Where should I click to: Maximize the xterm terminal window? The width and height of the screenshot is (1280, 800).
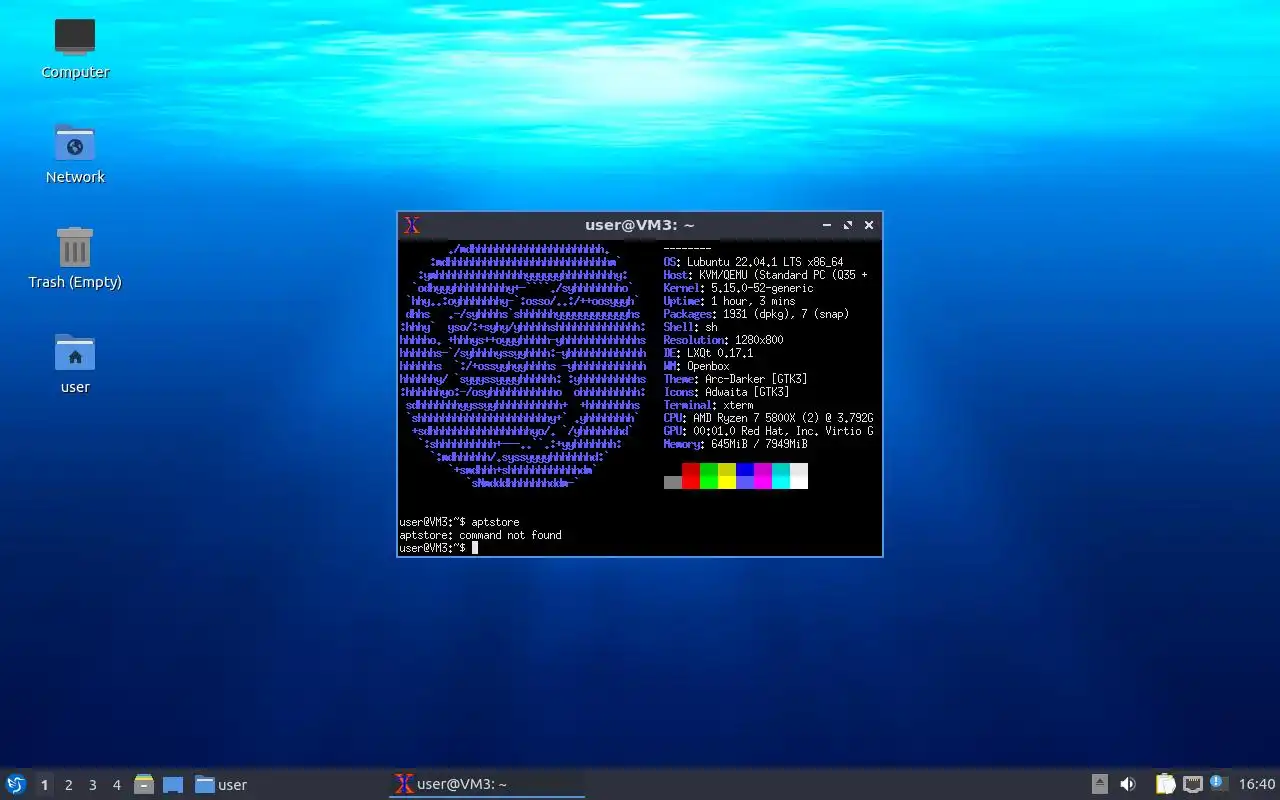tap(848, 225)
